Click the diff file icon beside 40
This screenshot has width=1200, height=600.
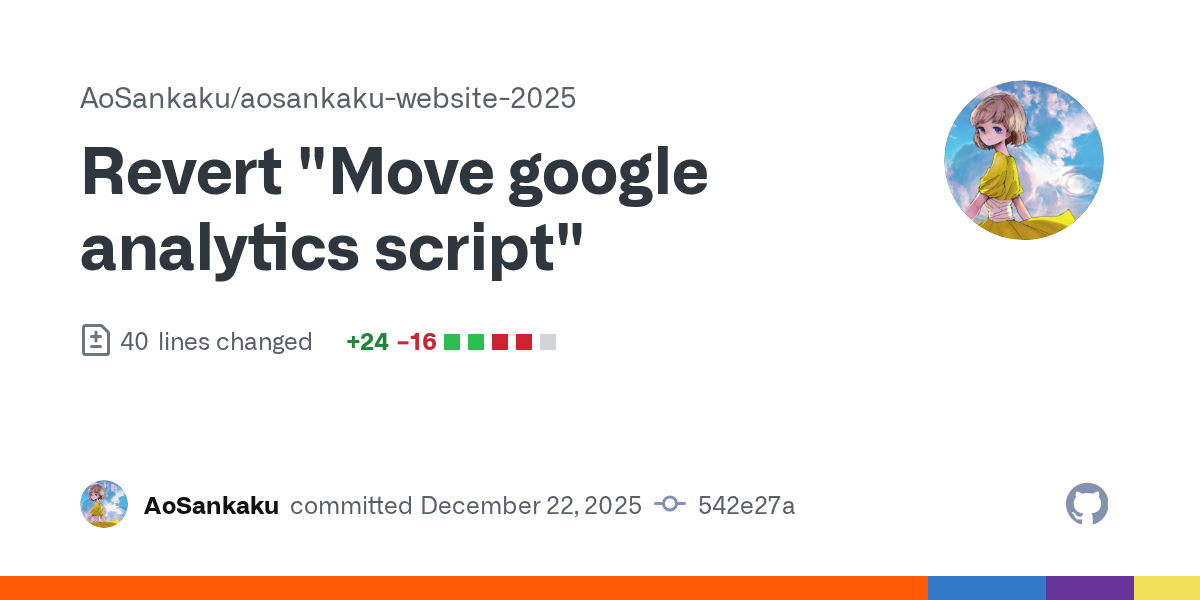pyautogui.click(x=95, y=341)
